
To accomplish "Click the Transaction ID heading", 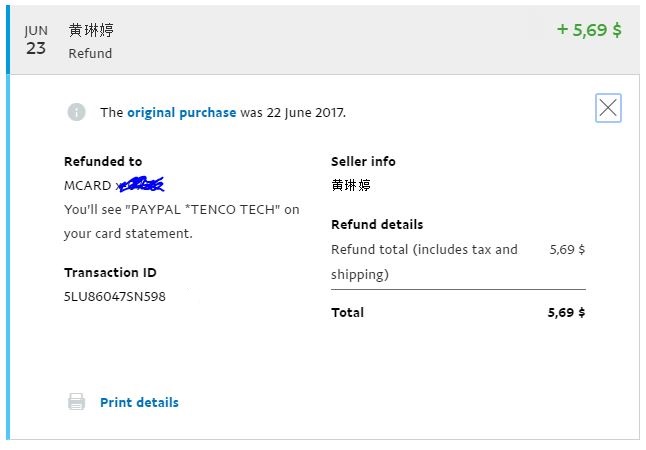I will click(x=110, y=272).
